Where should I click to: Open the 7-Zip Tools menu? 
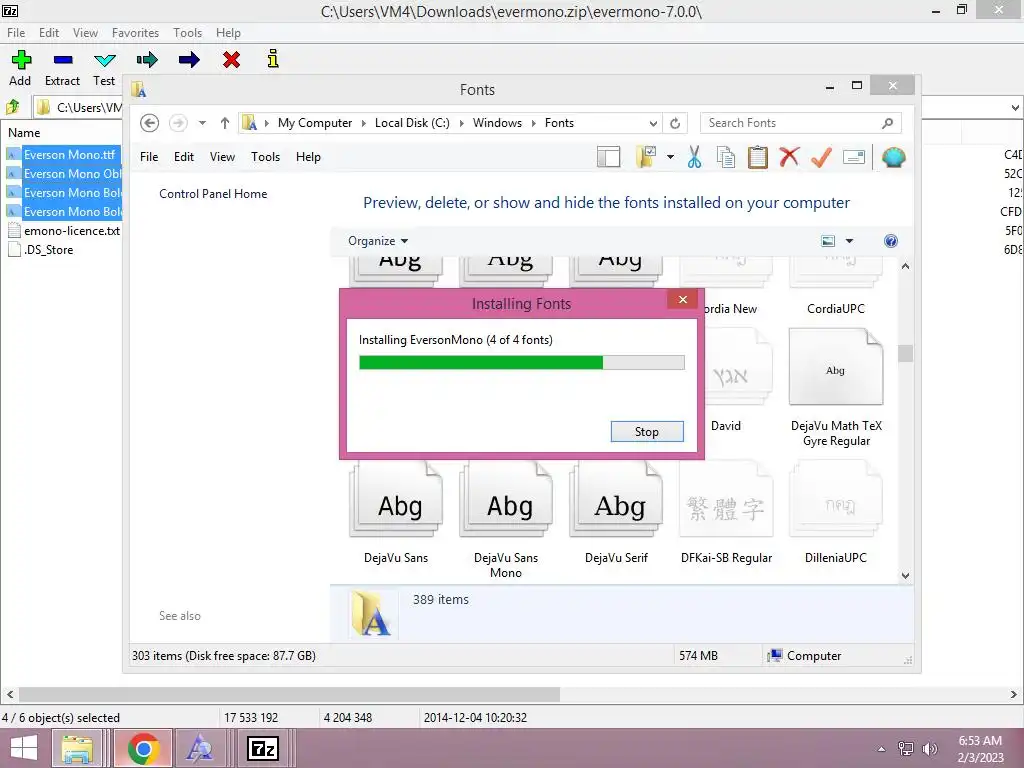point(187,33)
